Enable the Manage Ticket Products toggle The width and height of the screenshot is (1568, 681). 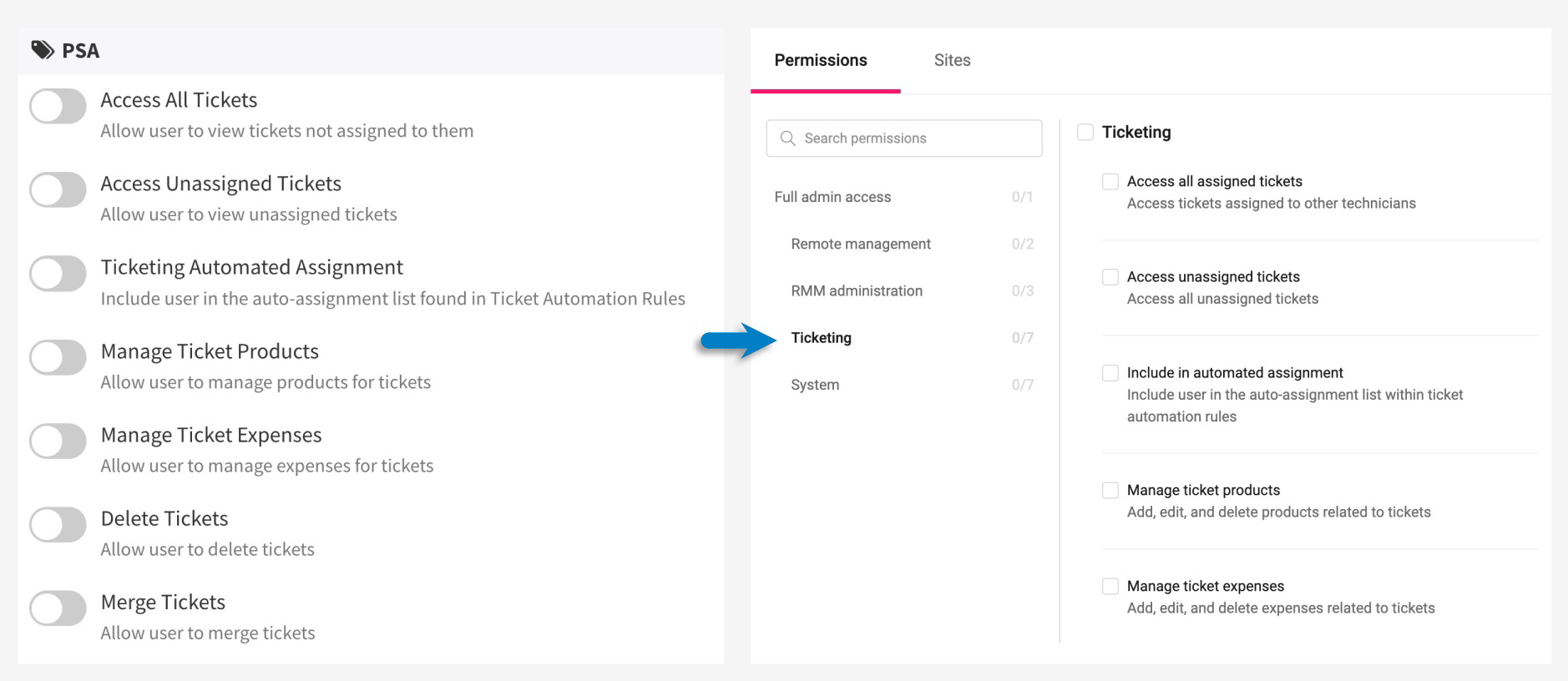click(x=58, y=358)
